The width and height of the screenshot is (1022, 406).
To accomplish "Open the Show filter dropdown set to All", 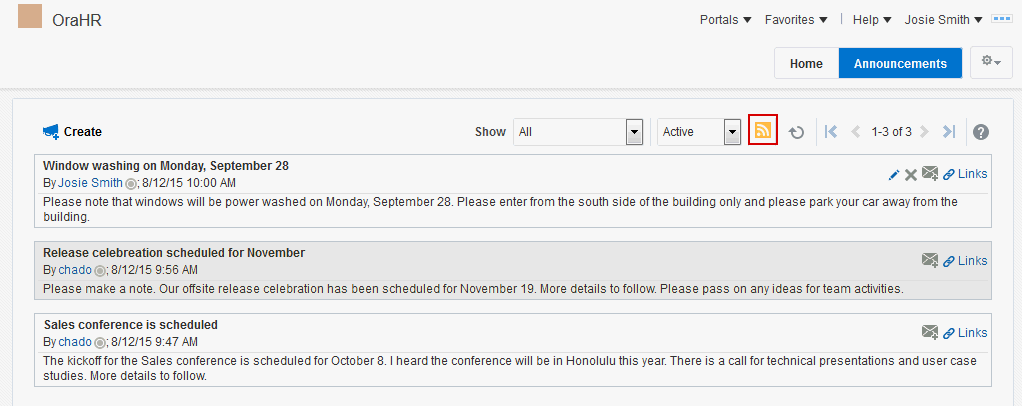I will coord(633,132).
